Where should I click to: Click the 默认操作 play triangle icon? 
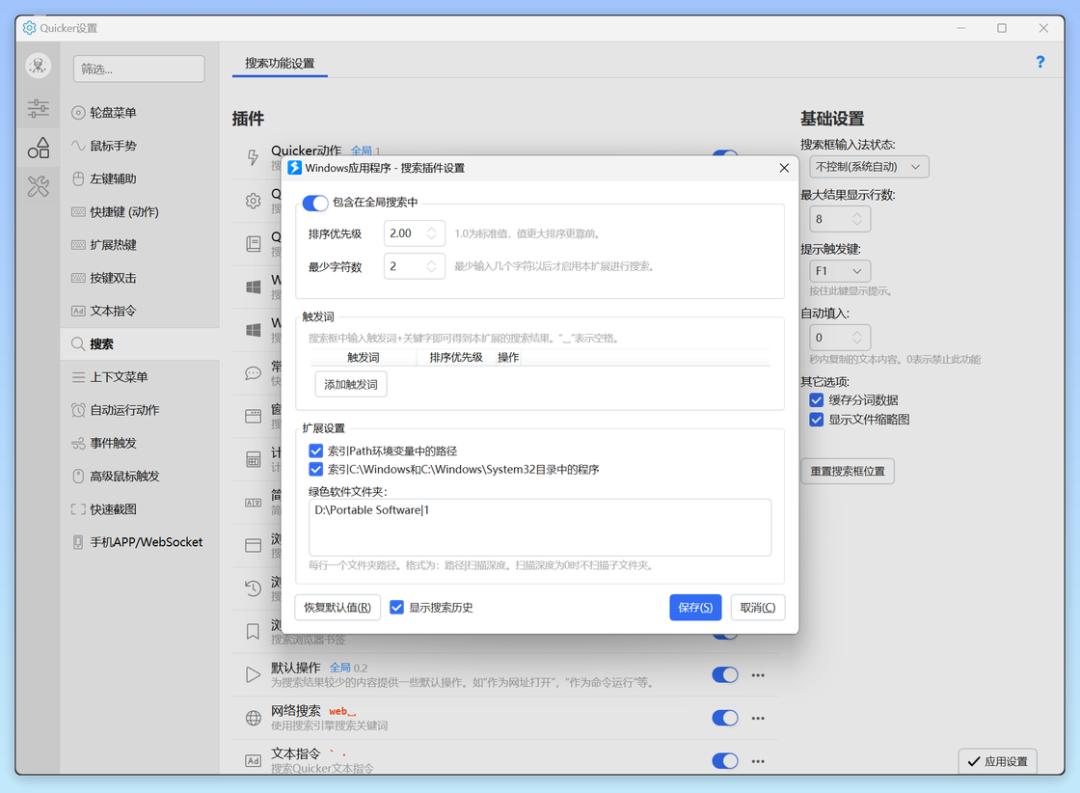point(253,674)
